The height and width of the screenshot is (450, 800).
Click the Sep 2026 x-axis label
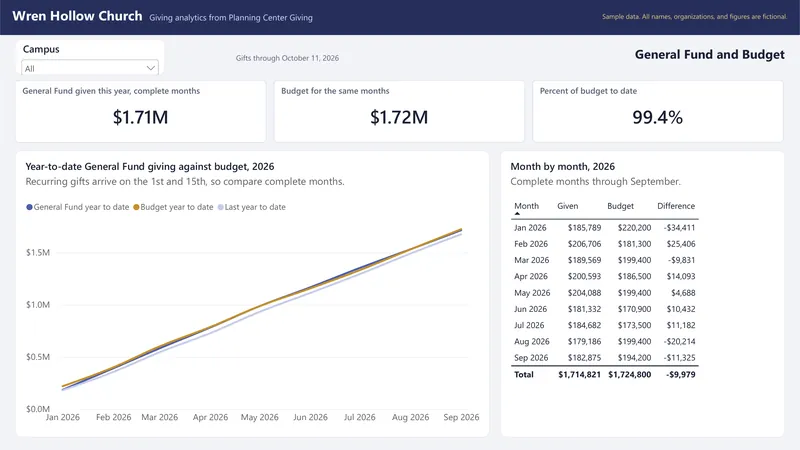click(461, 417)
